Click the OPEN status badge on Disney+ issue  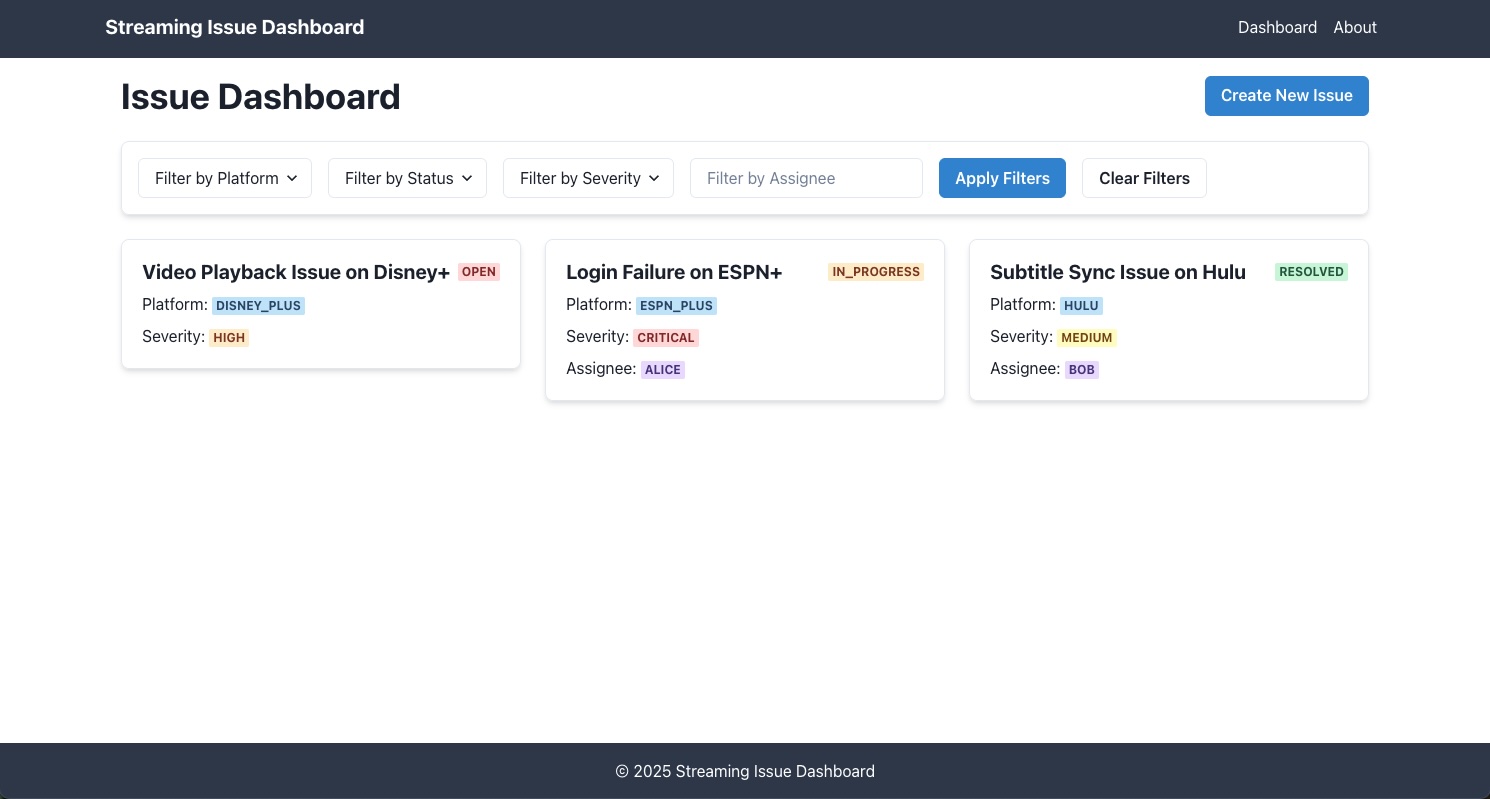[x=478, y=271]
